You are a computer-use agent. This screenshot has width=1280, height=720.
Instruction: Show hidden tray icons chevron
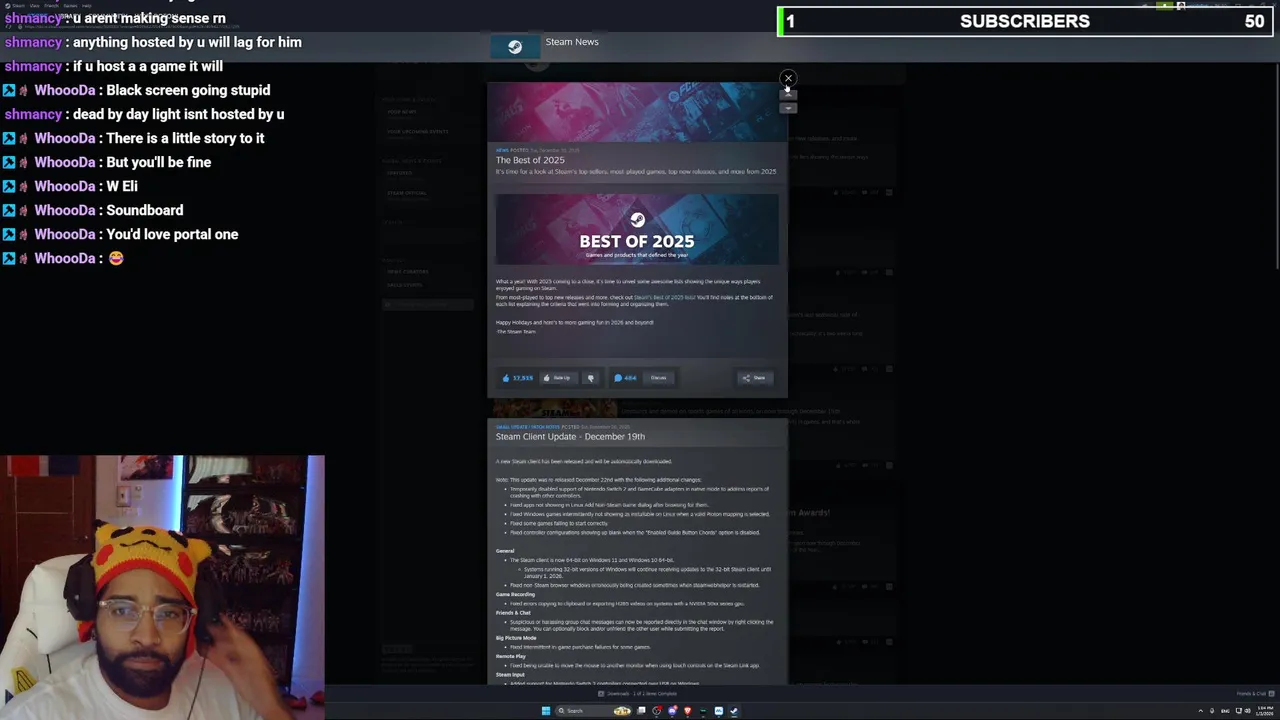click(x=1200, y=711)
